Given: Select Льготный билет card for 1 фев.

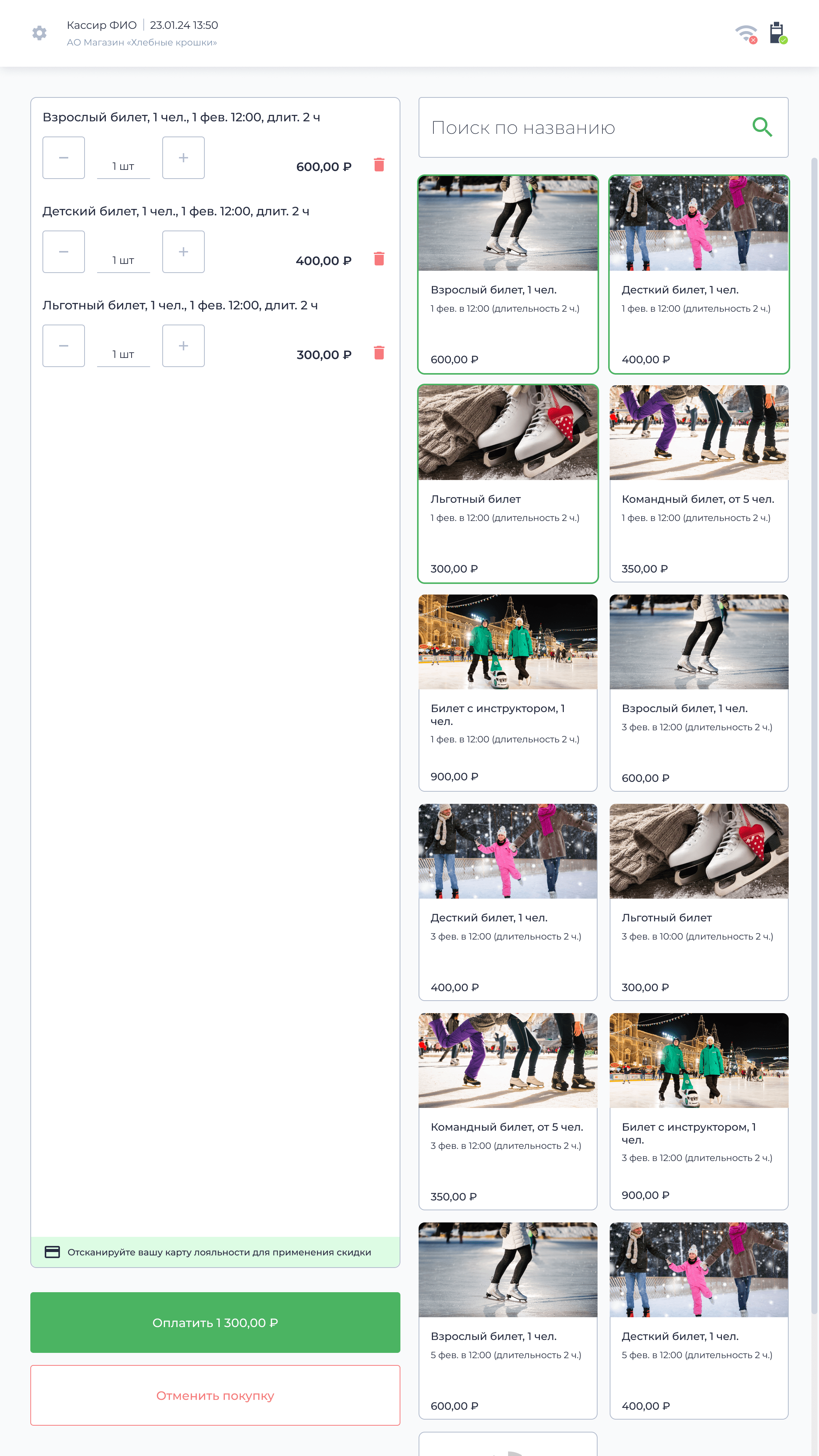Looking at the screenshot, I should pyautogui.click(x=508, y=484).
